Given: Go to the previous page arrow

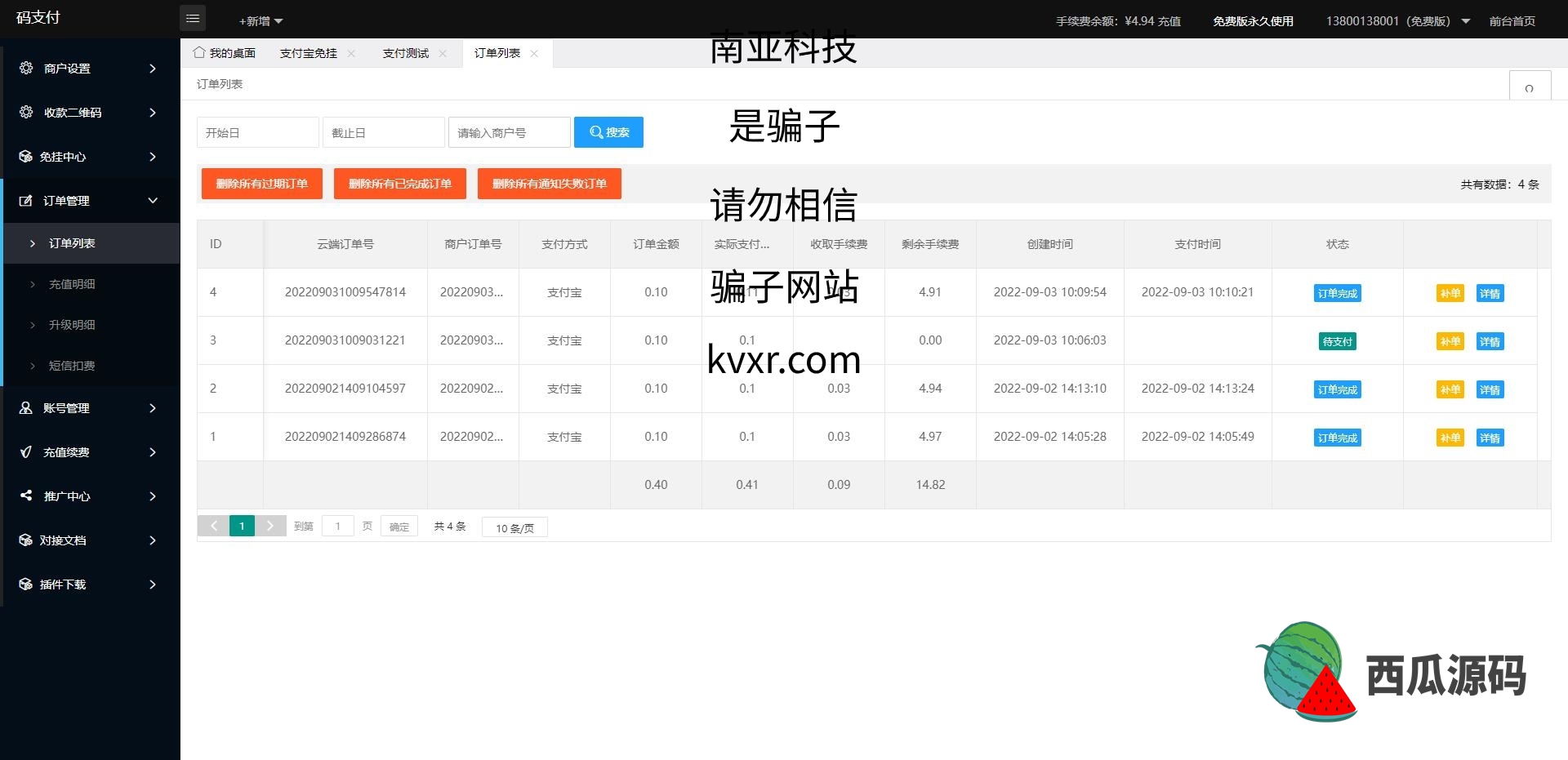Looking at the screenshot, I should [213, 527].
